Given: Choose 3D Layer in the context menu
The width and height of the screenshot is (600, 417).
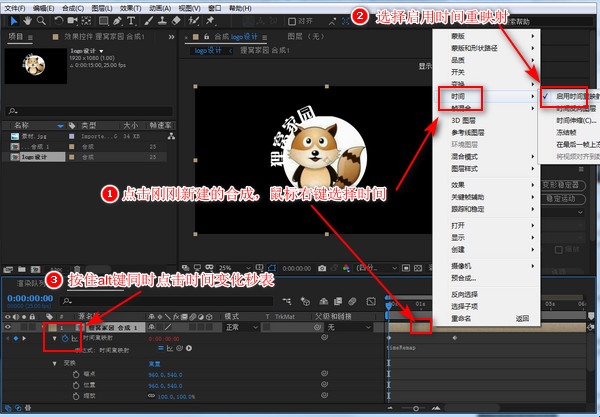Looking at the screenshot, I should [486, 121].
